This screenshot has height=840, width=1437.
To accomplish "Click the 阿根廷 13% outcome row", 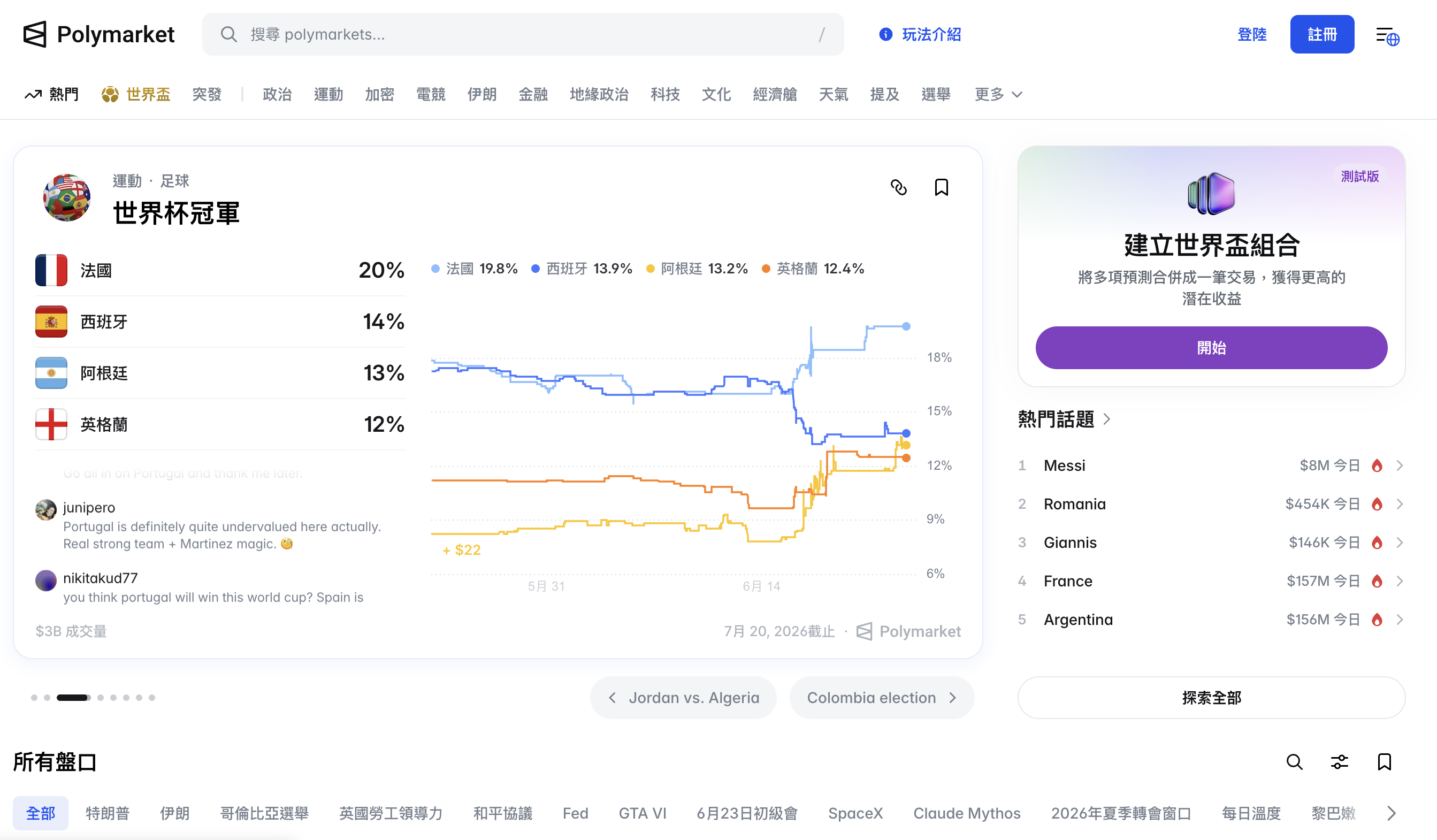I will click(220, 373).
